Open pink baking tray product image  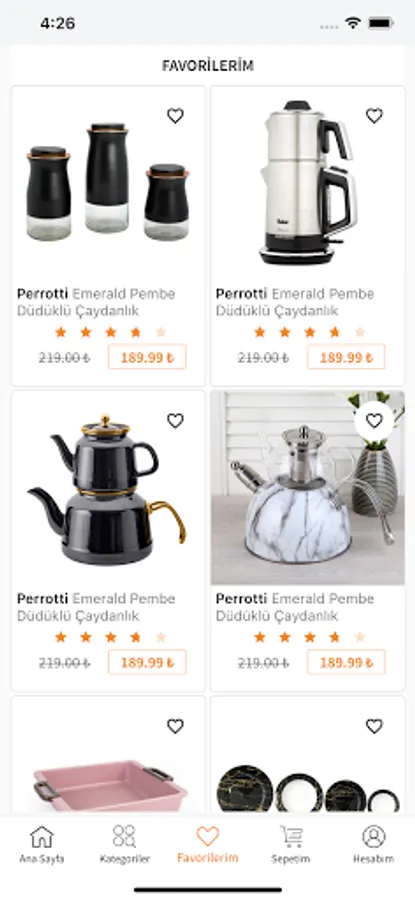[110, 786]
